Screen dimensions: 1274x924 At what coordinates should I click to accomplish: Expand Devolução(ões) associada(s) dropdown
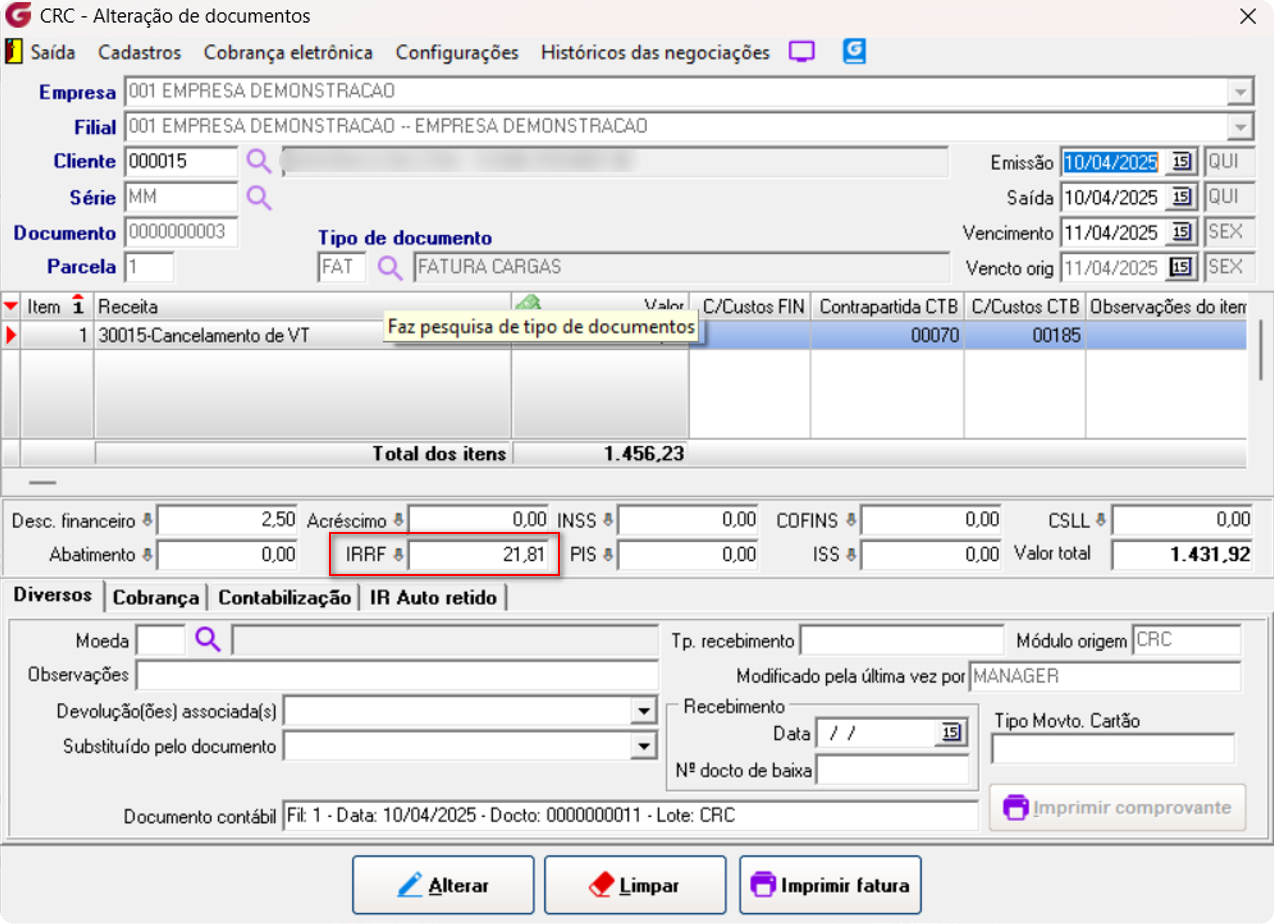point(643,712)
